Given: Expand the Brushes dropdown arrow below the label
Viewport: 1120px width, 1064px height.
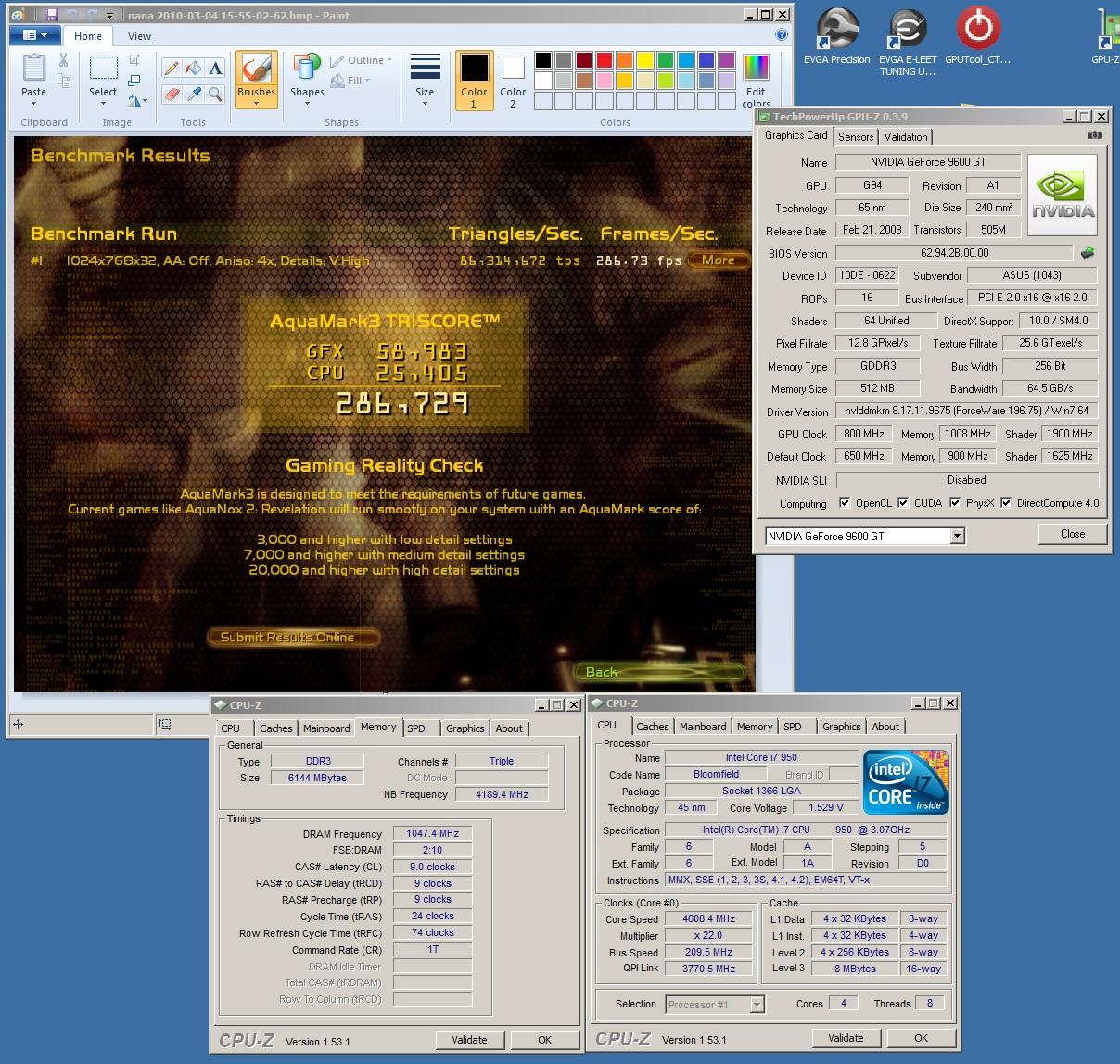Looking at the screenshot, I should coord(256,103).
